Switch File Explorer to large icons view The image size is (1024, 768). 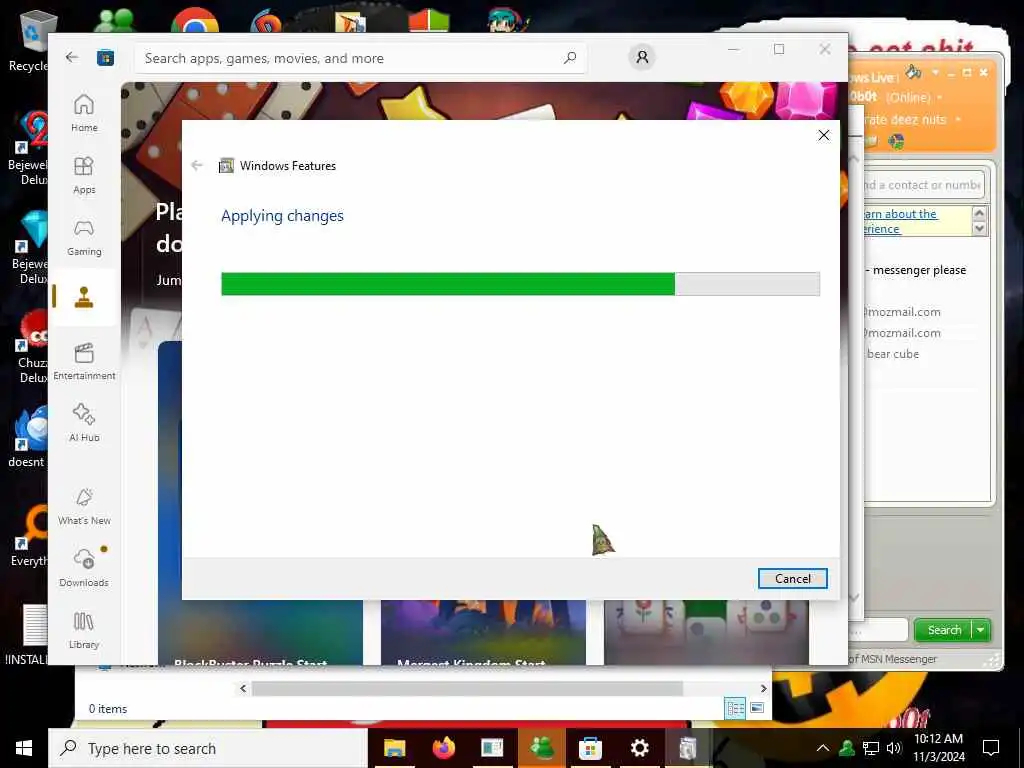757,708
